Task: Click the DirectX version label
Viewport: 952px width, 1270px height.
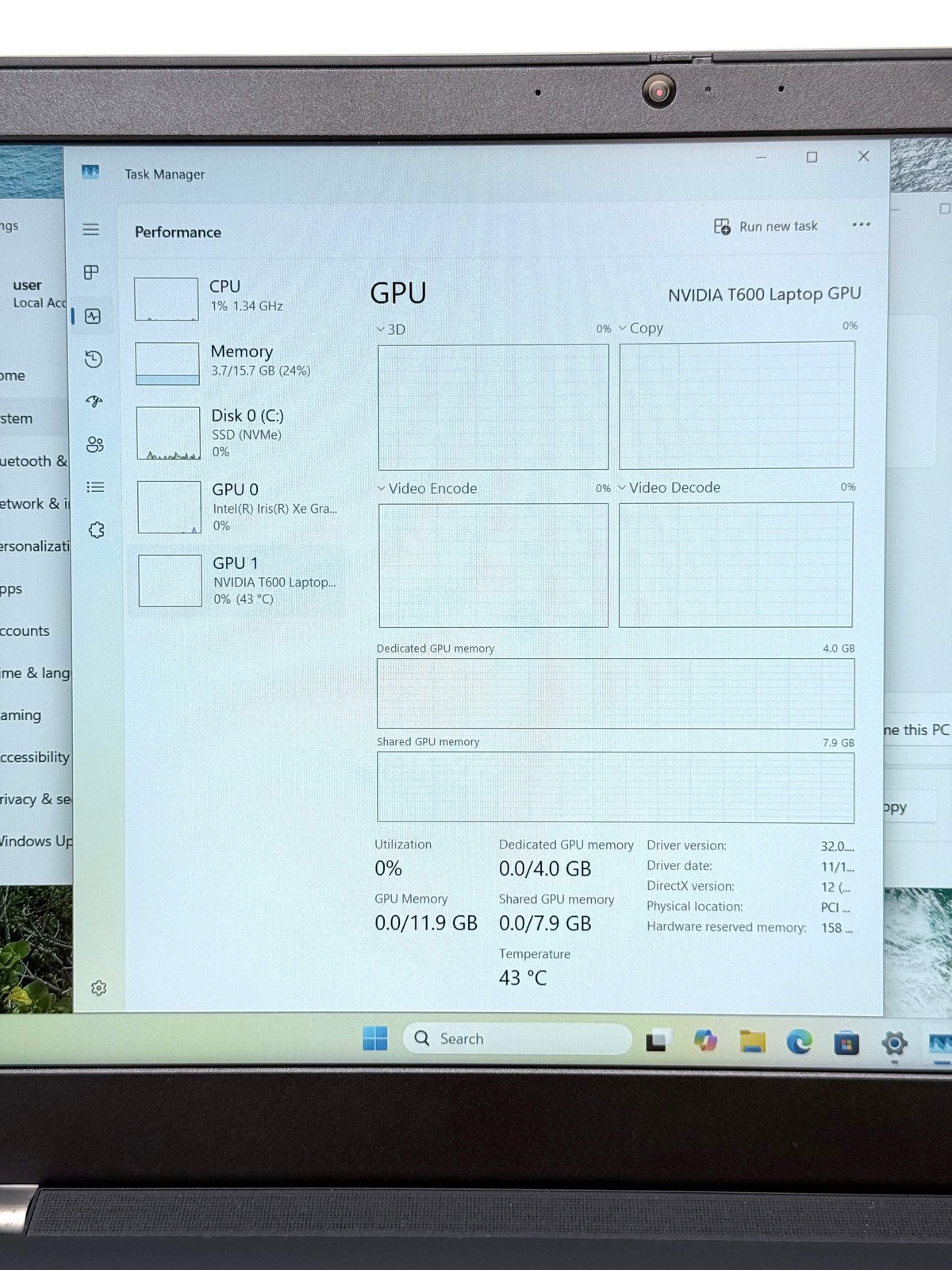Action: pos(691,887)
